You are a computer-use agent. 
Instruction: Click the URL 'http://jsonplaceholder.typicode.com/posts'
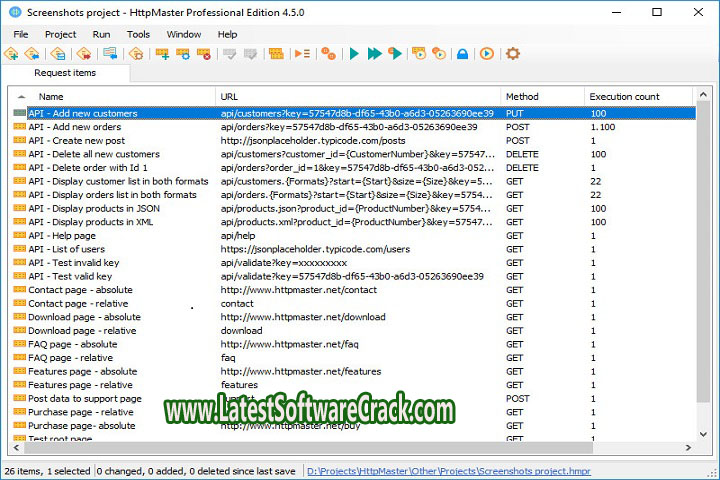(313, 141)
